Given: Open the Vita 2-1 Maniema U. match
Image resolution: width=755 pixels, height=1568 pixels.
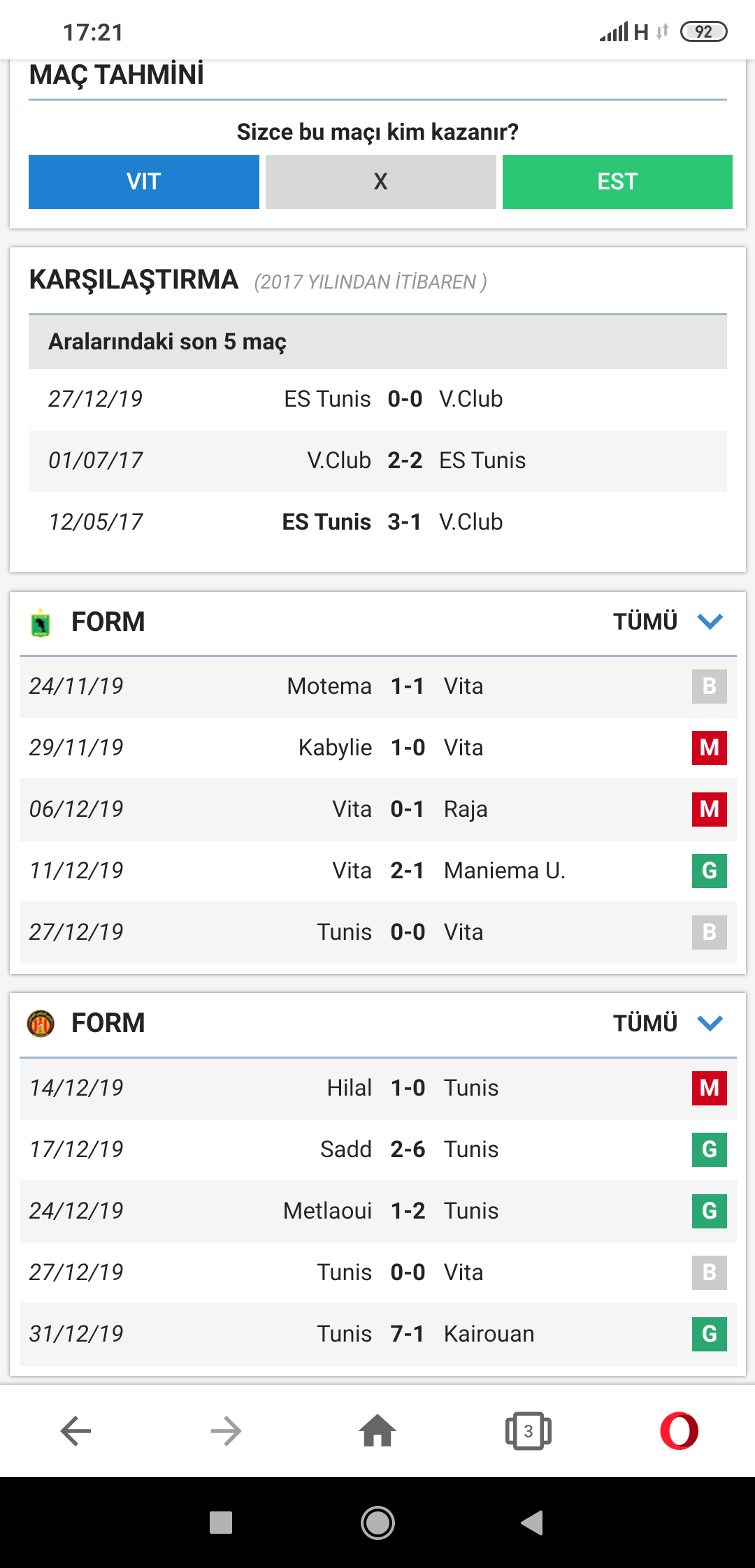Looking at the screenshot, I should click(x=378, y=871).
